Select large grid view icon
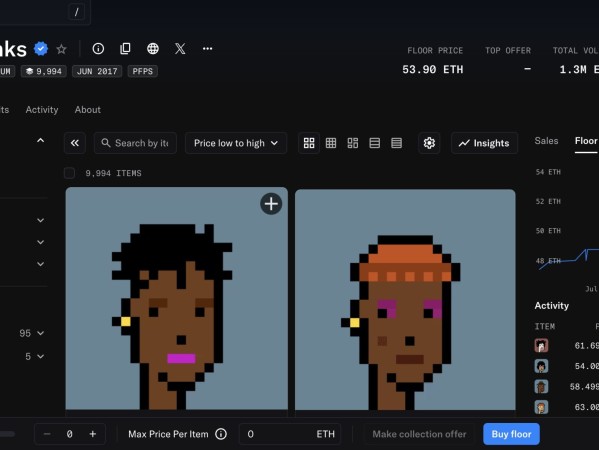Screen dimensions: 599x450 point(309,143)
